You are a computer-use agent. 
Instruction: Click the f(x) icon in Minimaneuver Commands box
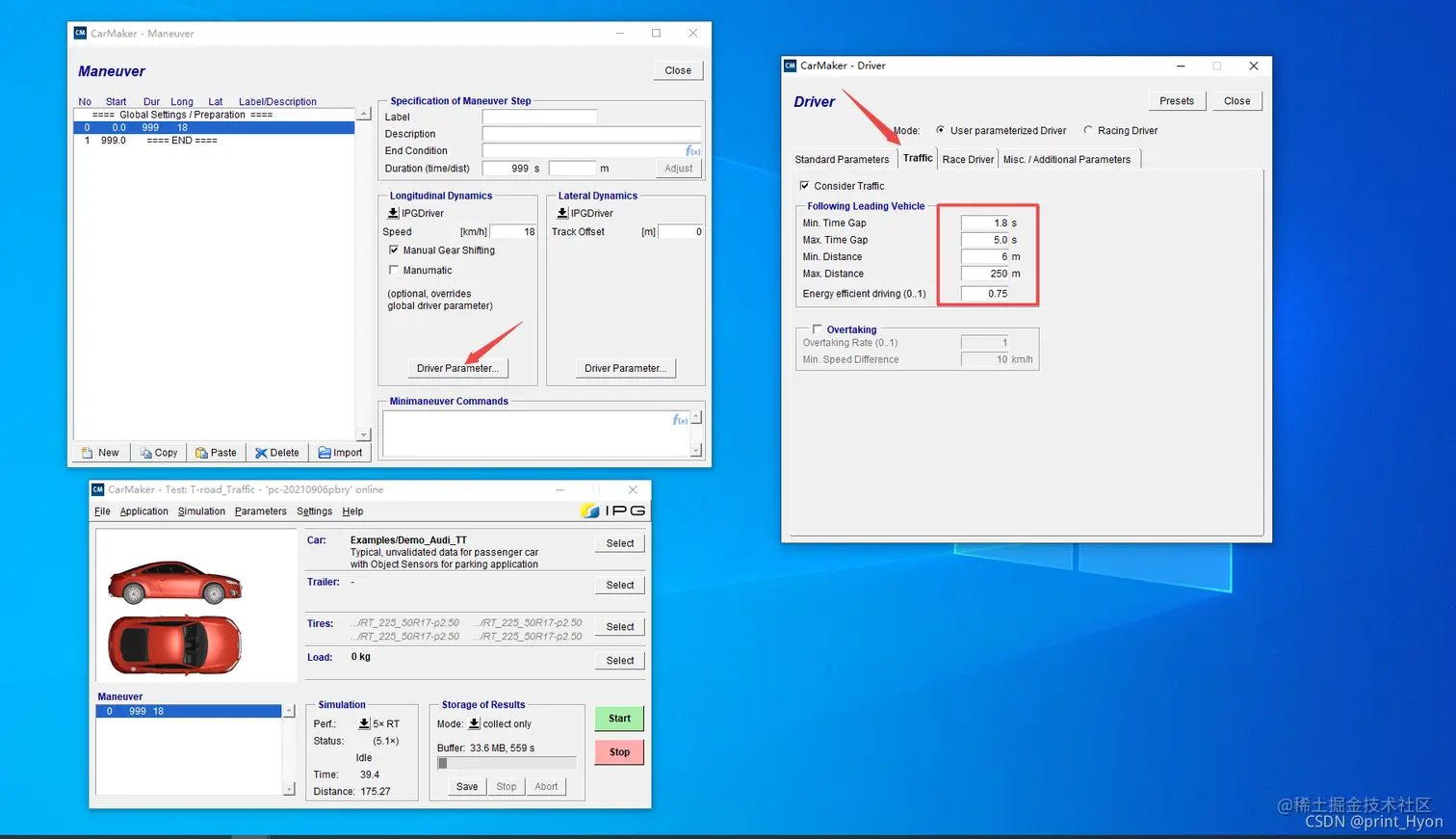[680, 420]
